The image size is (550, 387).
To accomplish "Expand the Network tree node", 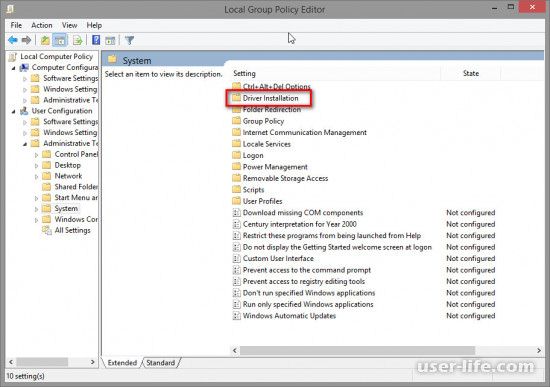I will [36, 176].
